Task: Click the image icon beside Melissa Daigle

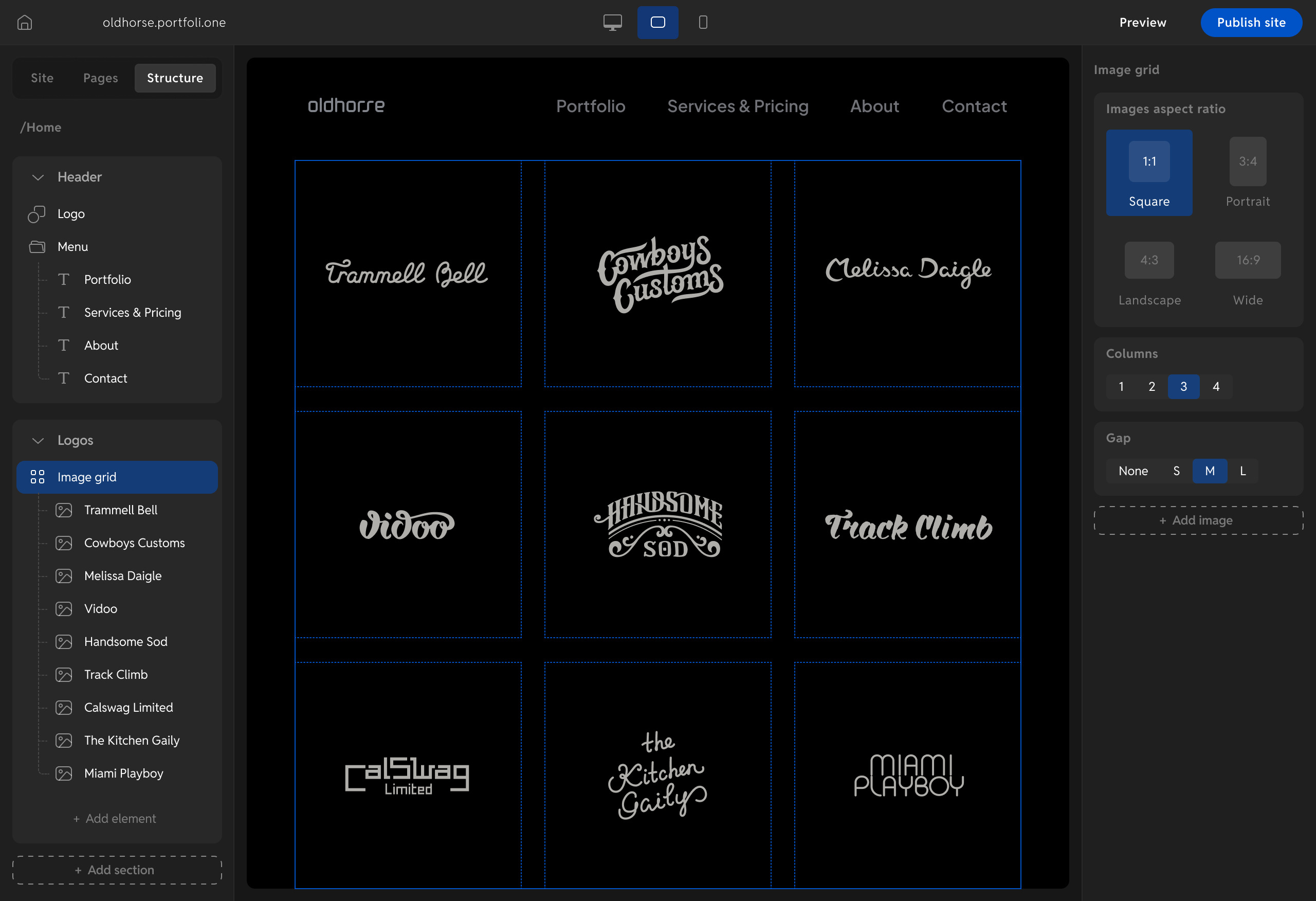Action: tap(64, 576)
